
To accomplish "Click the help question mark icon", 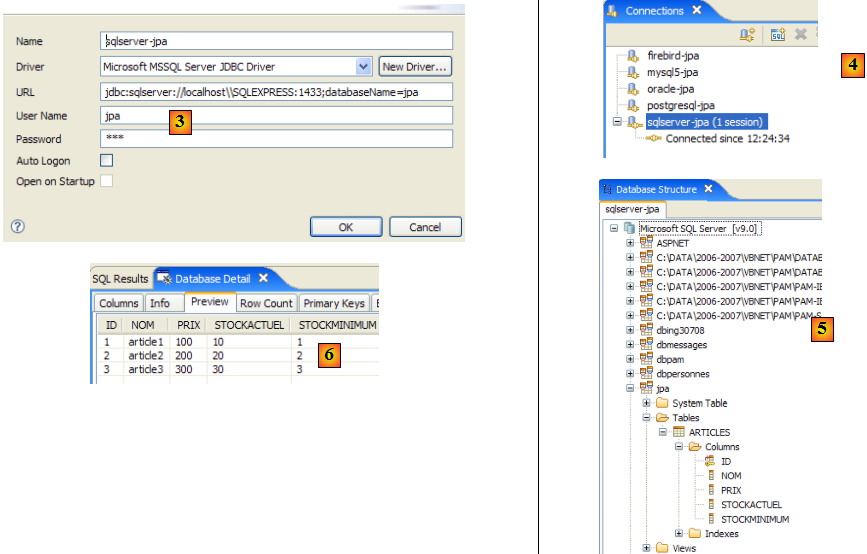I will pos(17,227).
